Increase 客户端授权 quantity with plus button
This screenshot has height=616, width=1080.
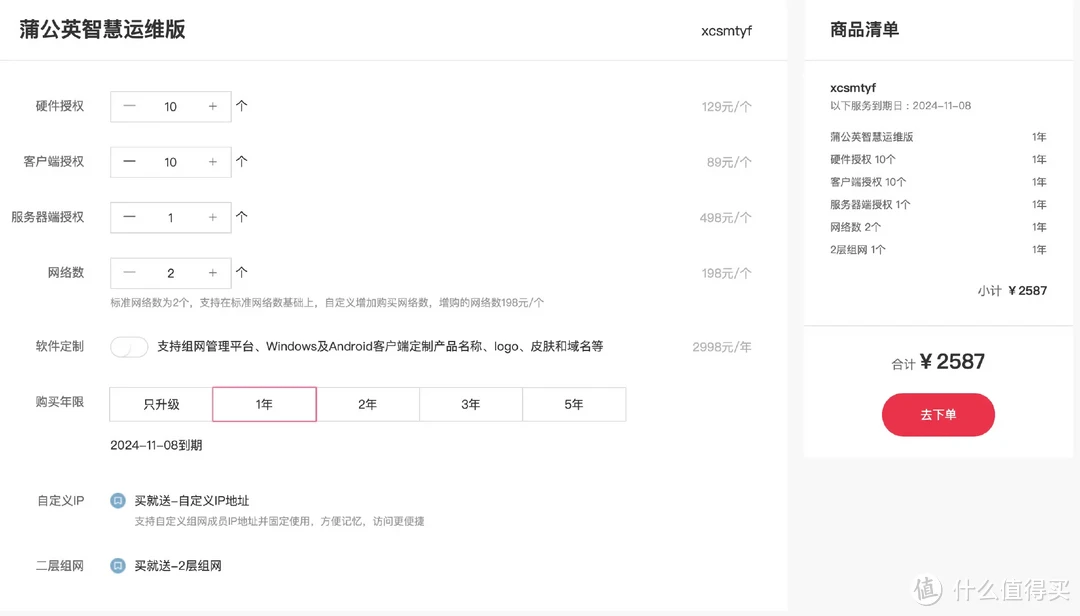pos(212,162)
